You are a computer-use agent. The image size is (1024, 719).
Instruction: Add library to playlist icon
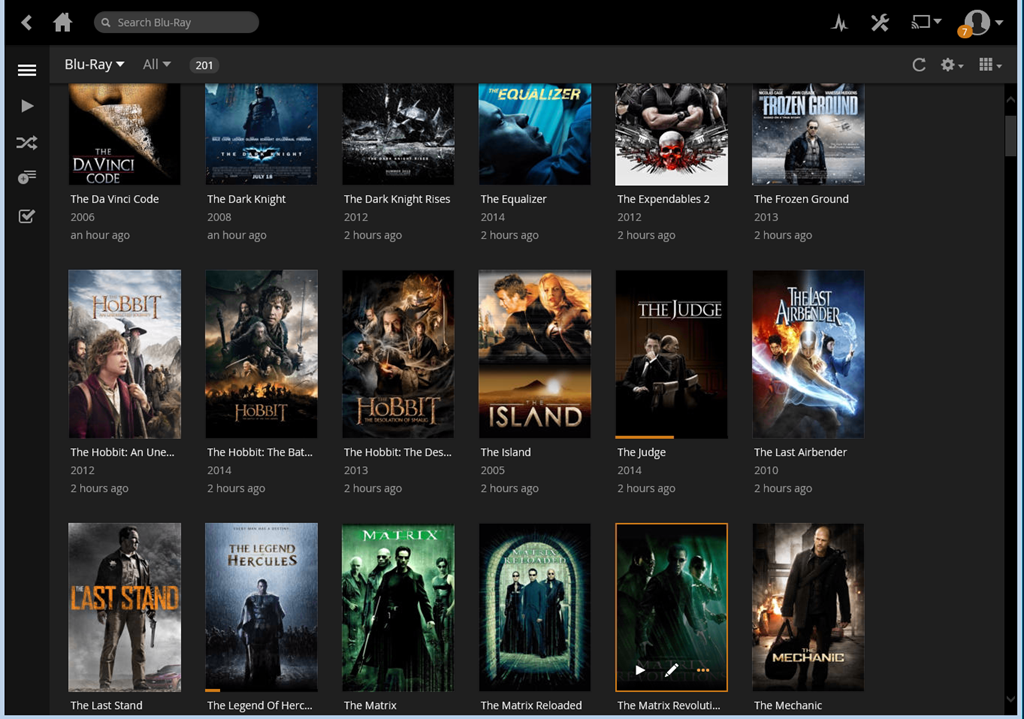27,178
